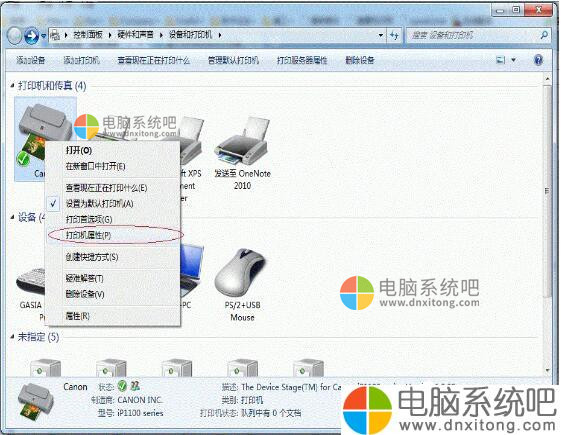
Task: Click 添加打印机 toolbar button
Action: [81, 60]
